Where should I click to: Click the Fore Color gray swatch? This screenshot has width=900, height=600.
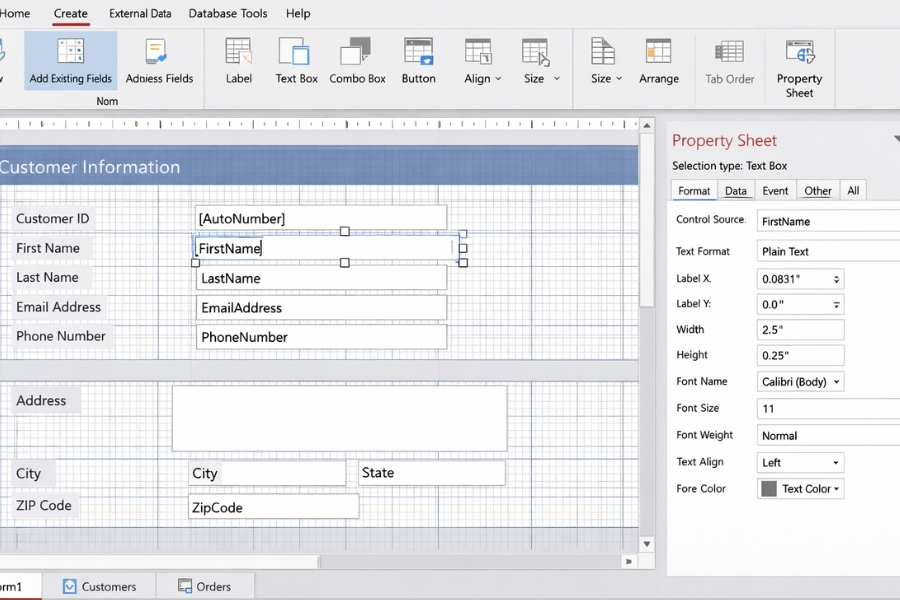click(769, 489)
